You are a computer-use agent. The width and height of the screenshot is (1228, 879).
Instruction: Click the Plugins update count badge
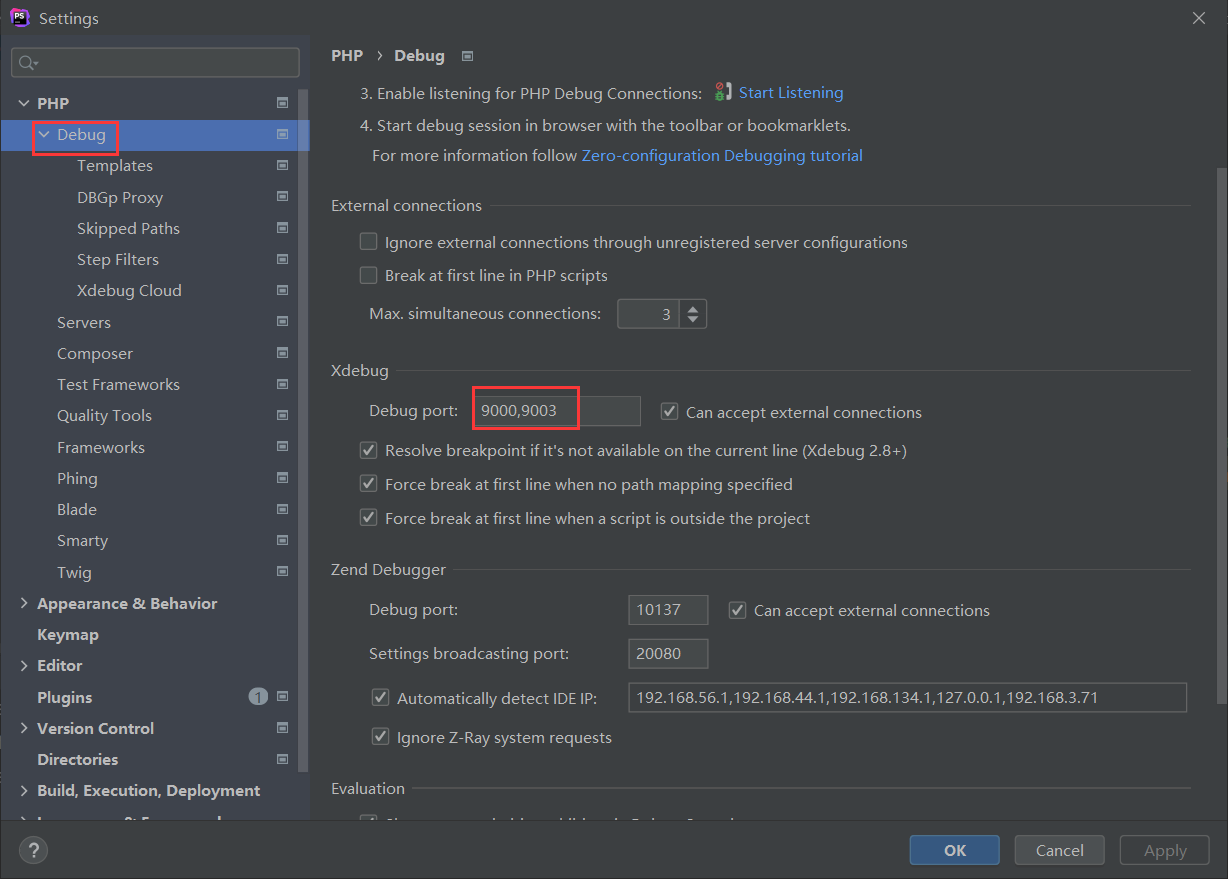coord(258,697)
